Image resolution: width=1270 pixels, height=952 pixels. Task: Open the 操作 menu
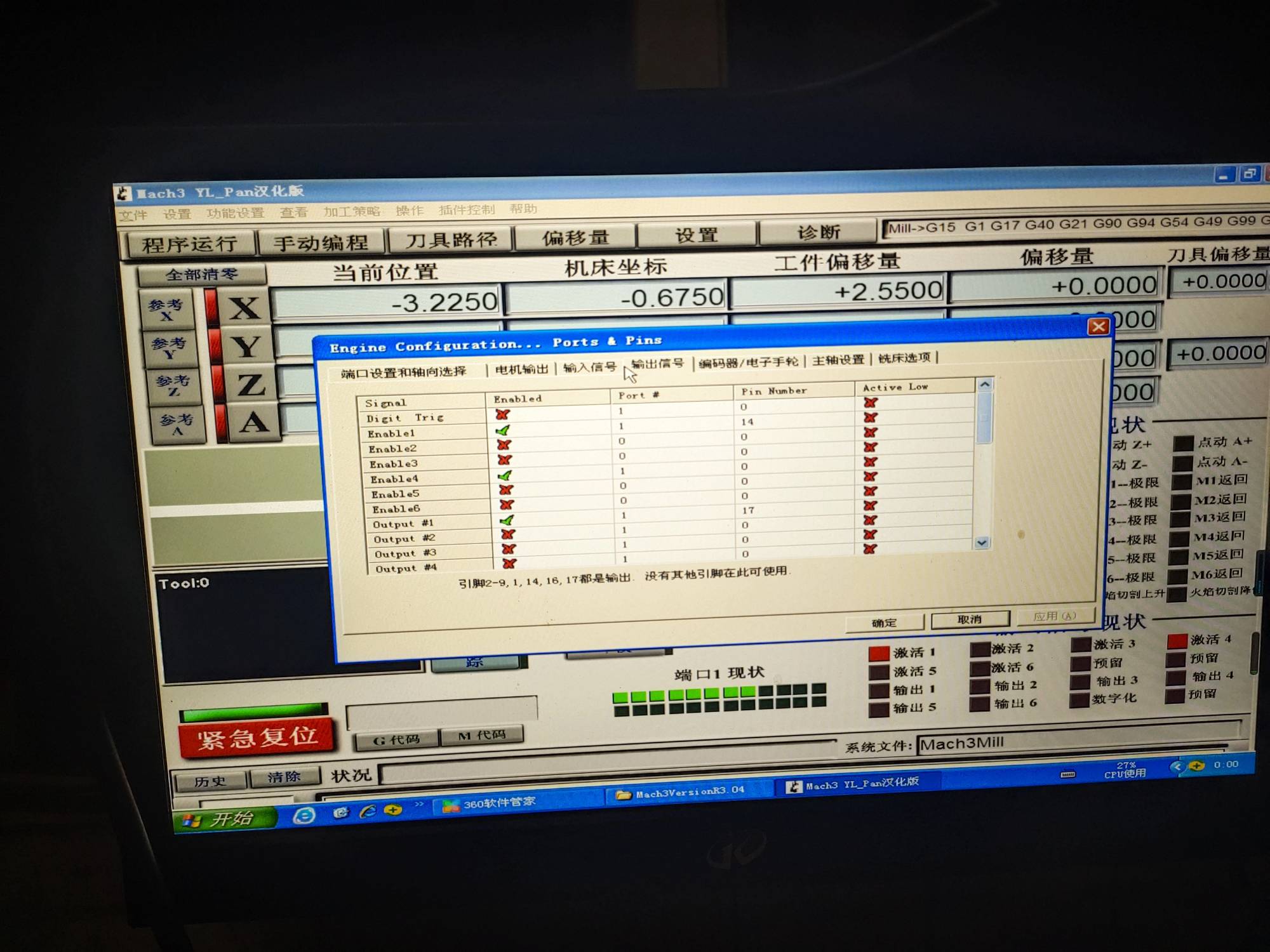pos(409,210)
